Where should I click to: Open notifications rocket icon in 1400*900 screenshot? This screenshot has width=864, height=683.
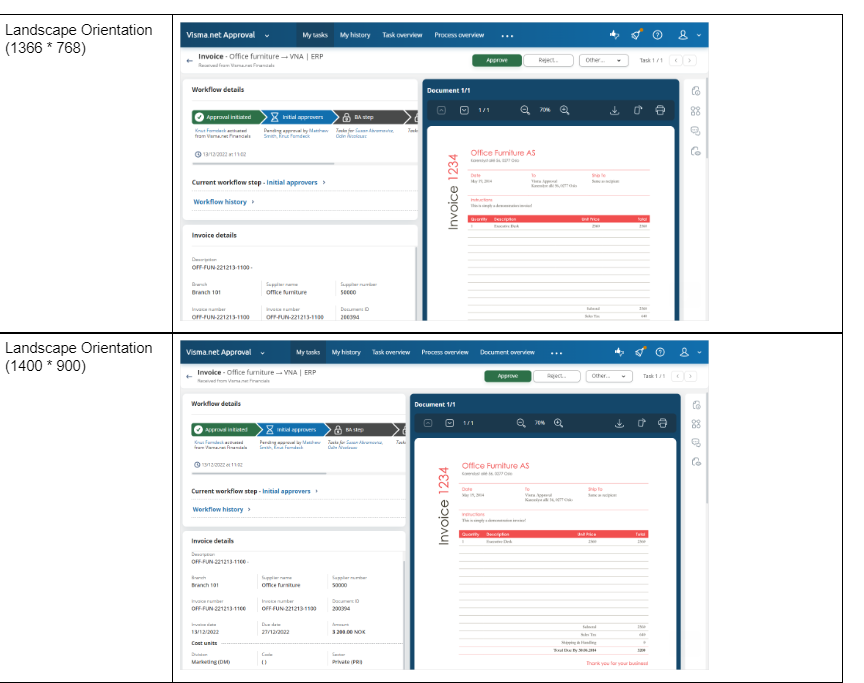640,352
